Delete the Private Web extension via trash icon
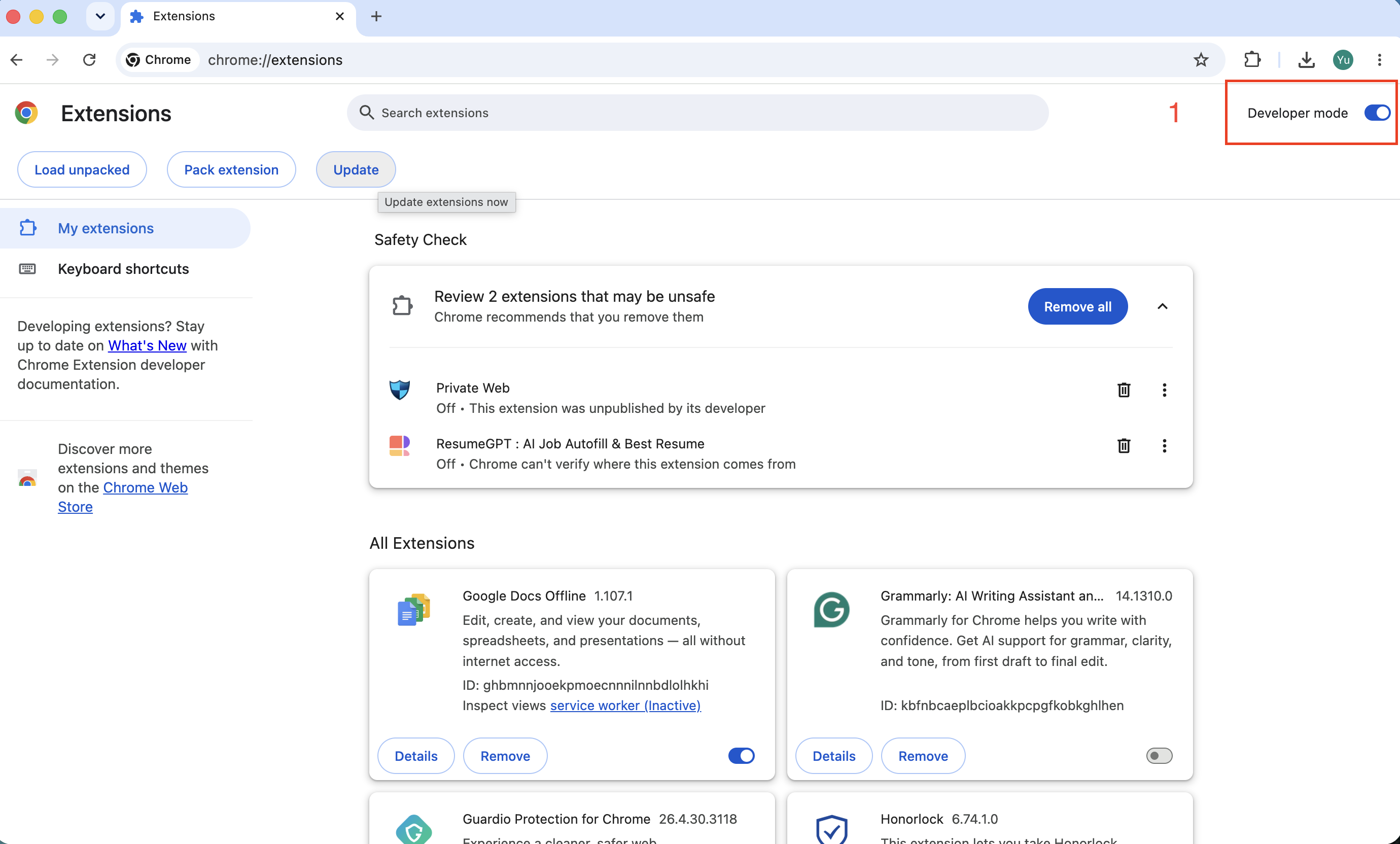The image size is (1400, 844). tap(1124, 390)
